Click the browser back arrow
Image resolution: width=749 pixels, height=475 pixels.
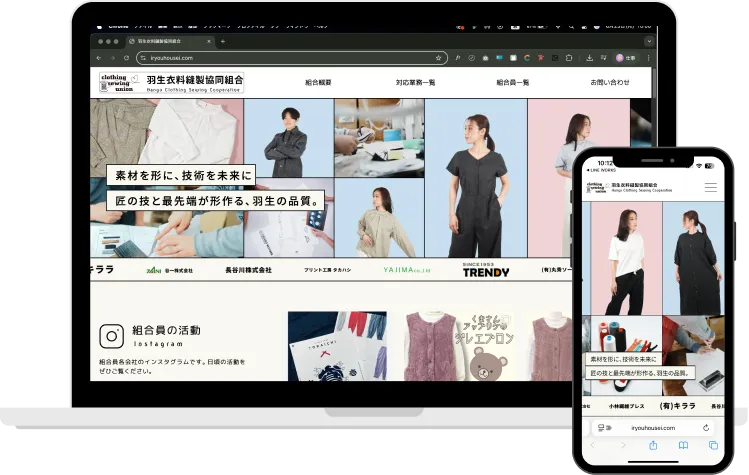[x=98, y=58]
